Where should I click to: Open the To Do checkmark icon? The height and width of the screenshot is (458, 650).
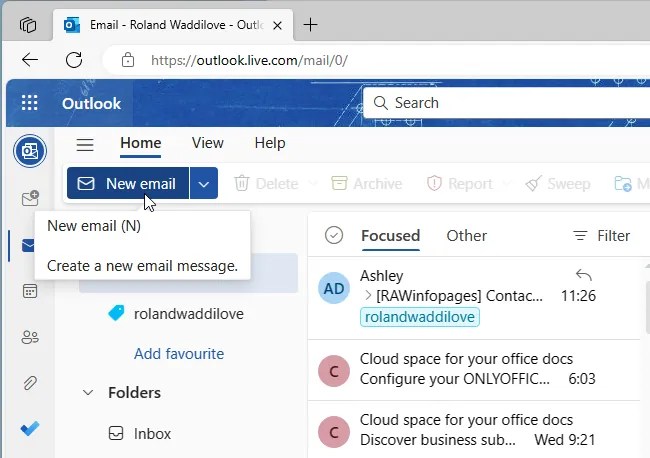[30, 428]
